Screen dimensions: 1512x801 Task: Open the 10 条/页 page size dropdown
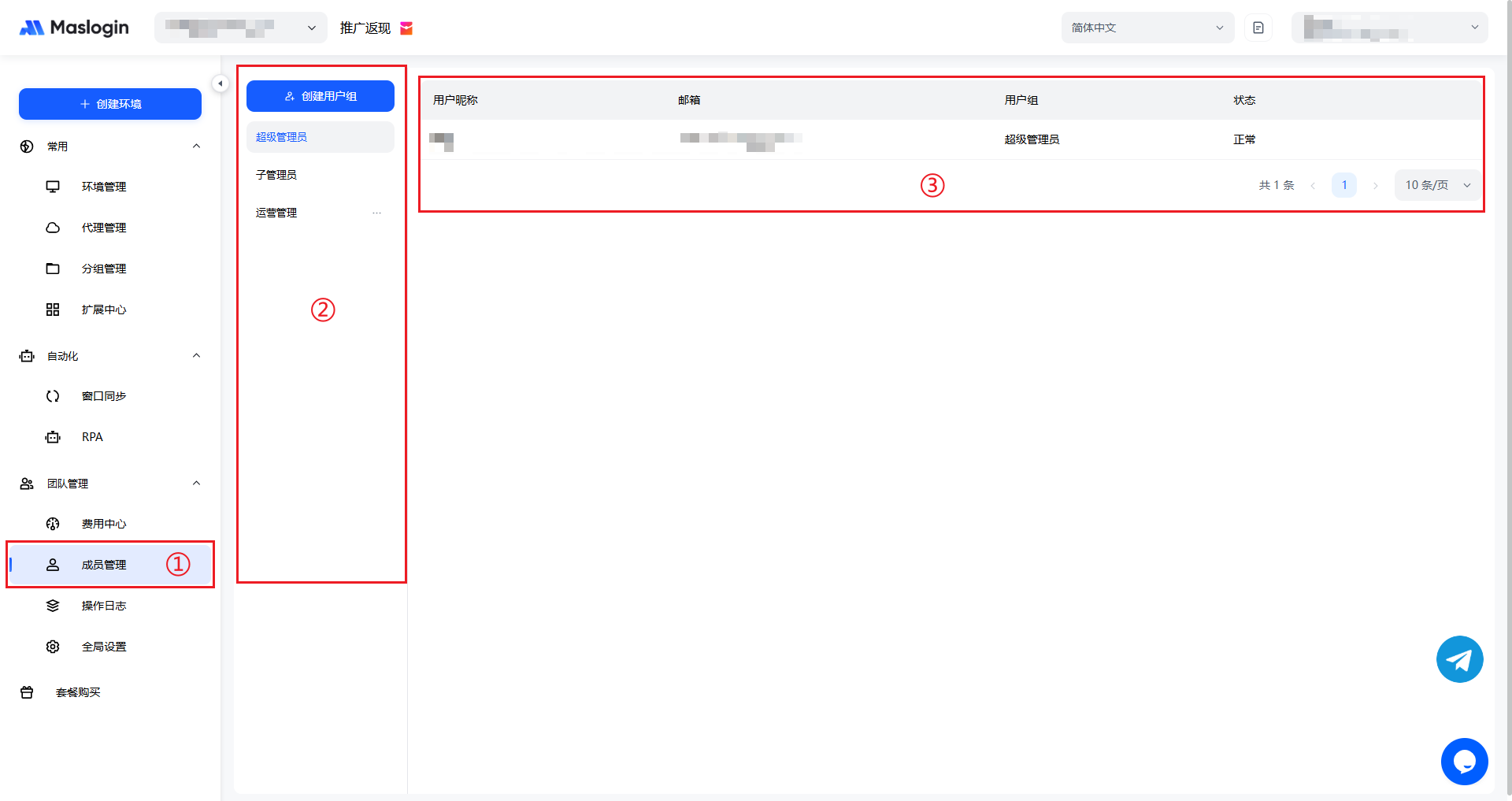pos(1437,185)
